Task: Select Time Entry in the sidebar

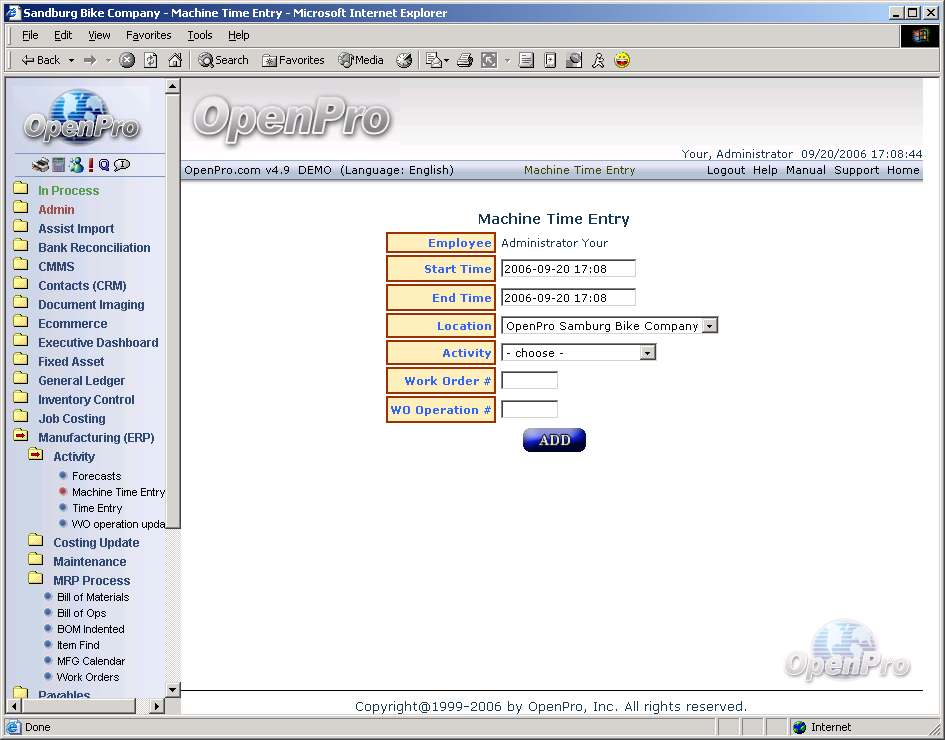Action: tap(97, 508)
